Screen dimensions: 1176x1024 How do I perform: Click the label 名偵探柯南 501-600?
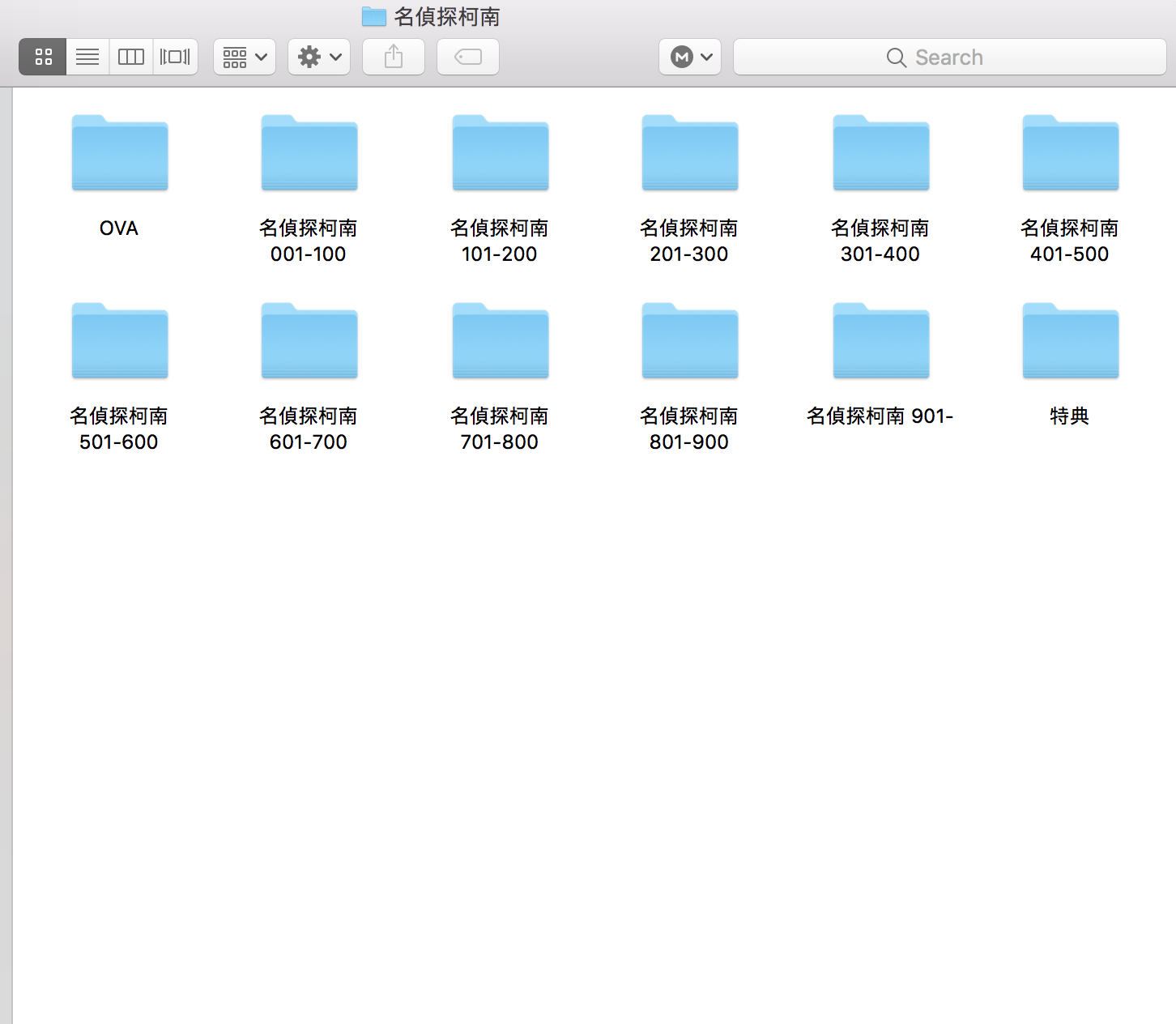point(119,429)
